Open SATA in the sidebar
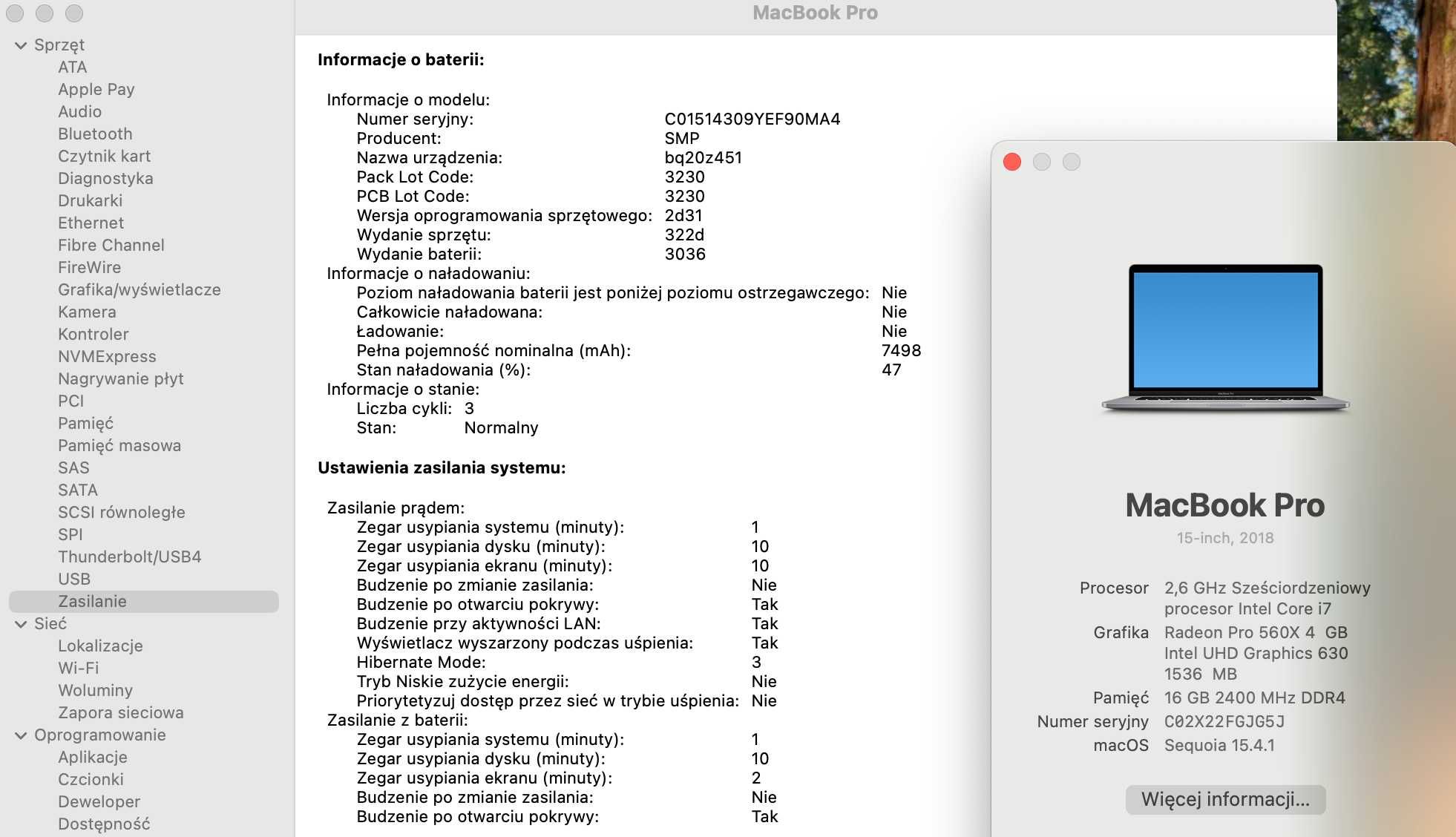 click(78, 490)
